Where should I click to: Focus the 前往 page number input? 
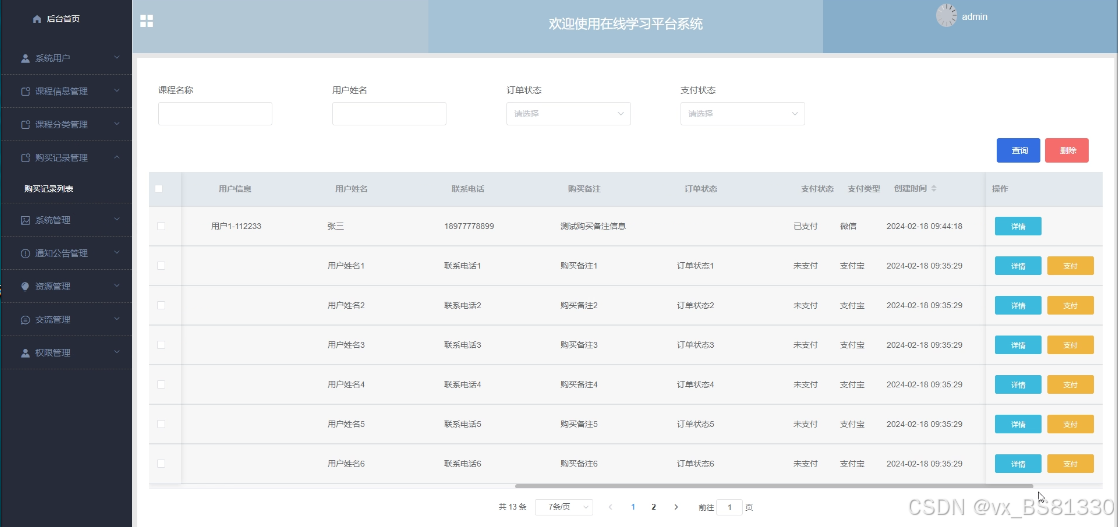tap(729, 507)
